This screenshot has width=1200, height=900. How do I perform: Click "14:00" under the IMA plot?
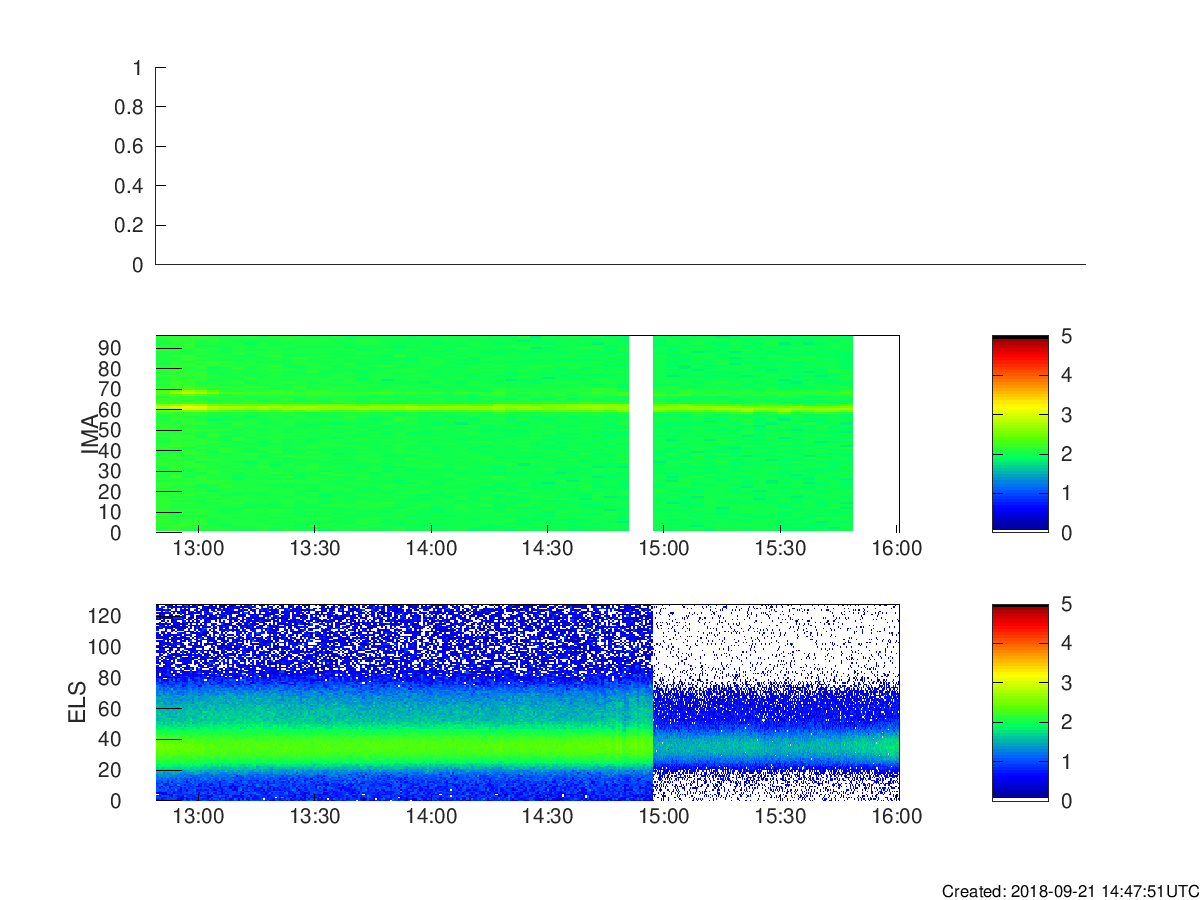click(431, 549)
